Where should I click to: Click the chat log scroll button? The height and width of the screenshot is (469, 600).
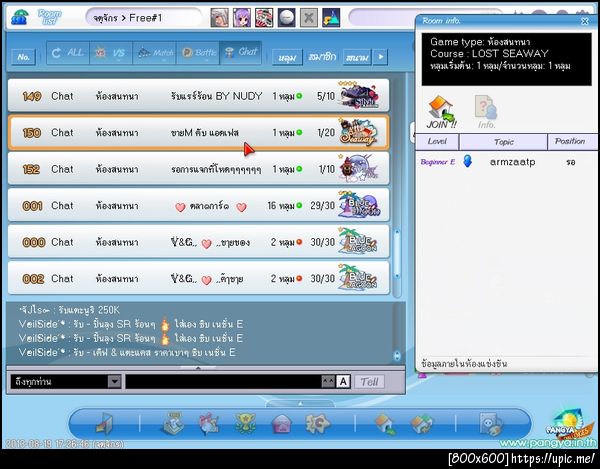point(397,356)
